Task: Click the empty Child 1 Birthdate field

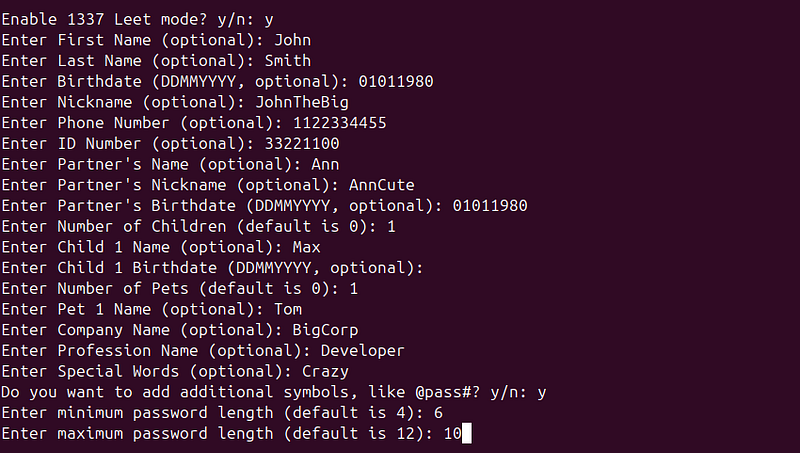Action: (439, 268)
